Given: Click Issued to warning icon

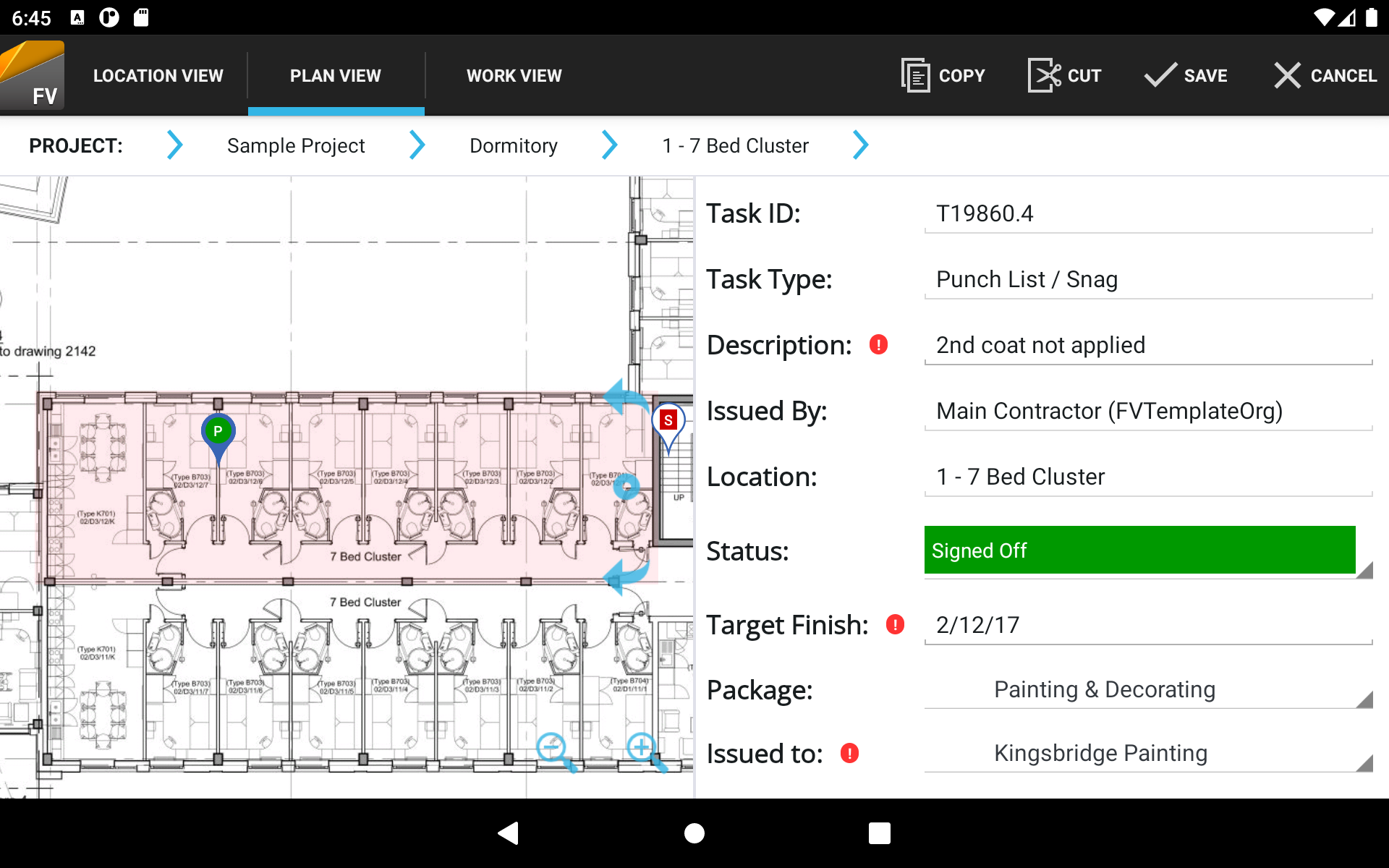Looking at the screenshot, I should [x=849, y=753].
